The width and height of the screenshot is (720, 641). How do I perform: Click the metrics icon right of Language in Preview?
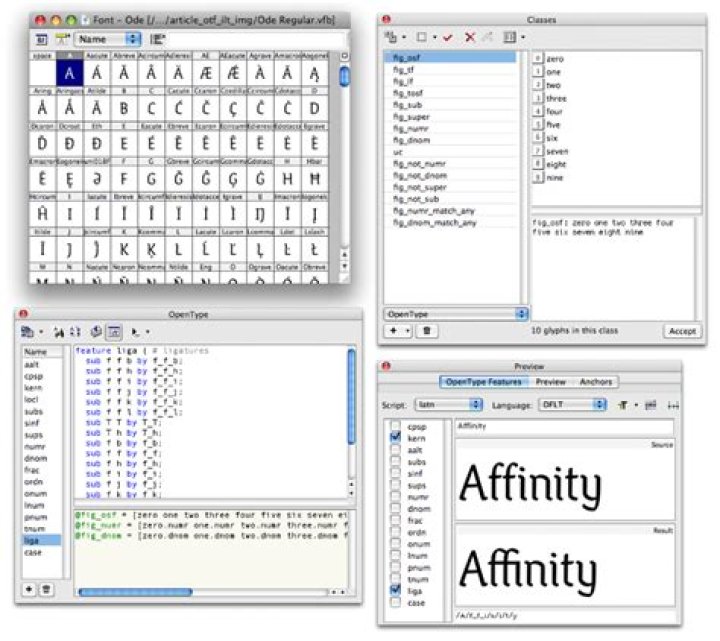pos(651,405)
